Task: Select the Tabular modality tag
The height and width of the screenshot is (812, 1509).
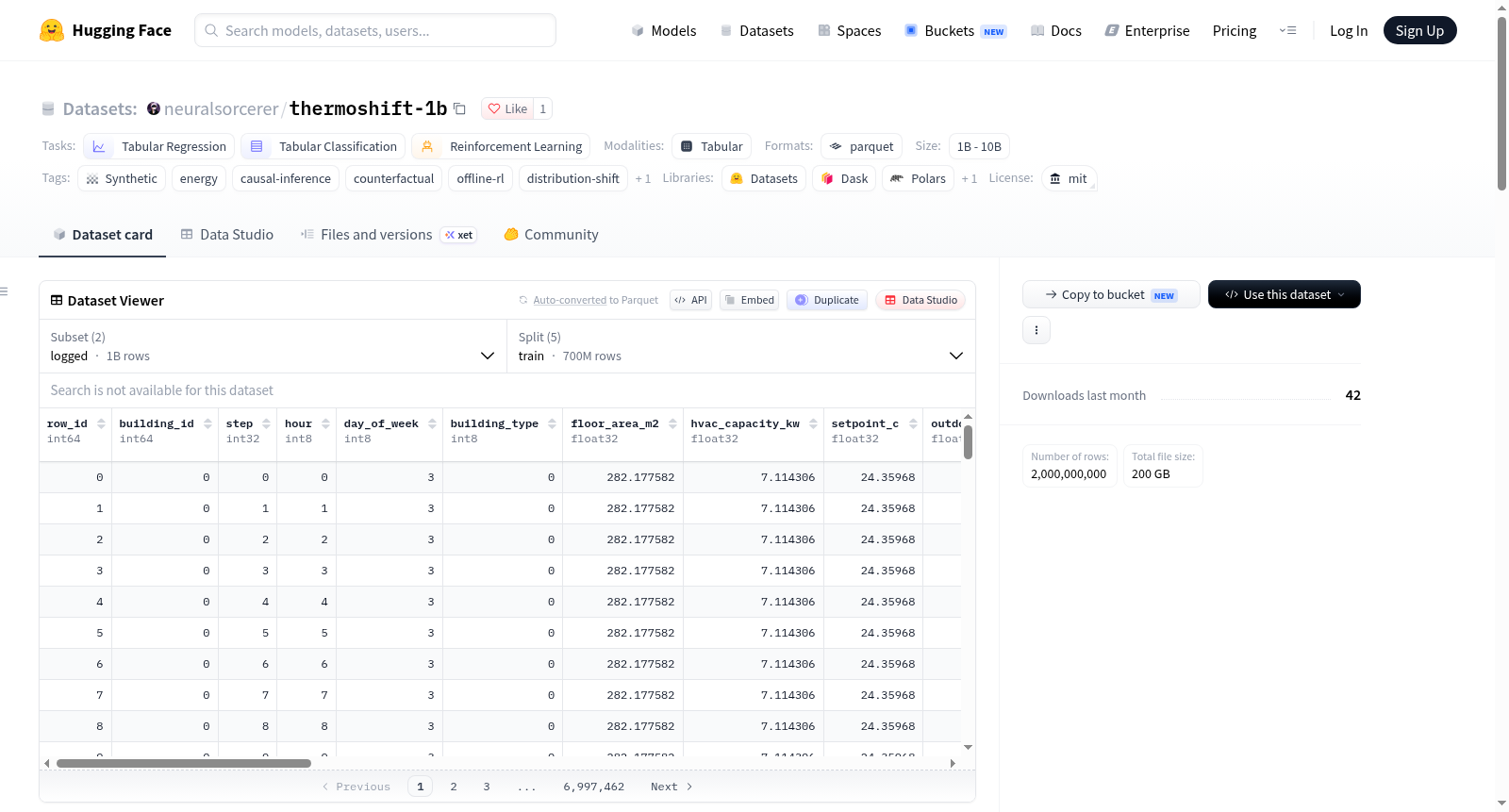Action: [712, 146]
